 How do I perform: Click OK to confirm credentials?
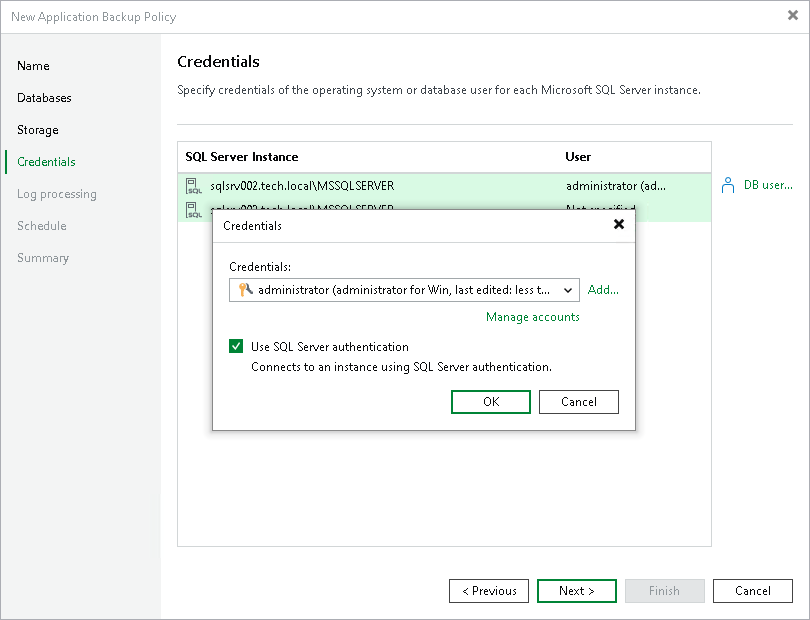click(x=490, y=401)
